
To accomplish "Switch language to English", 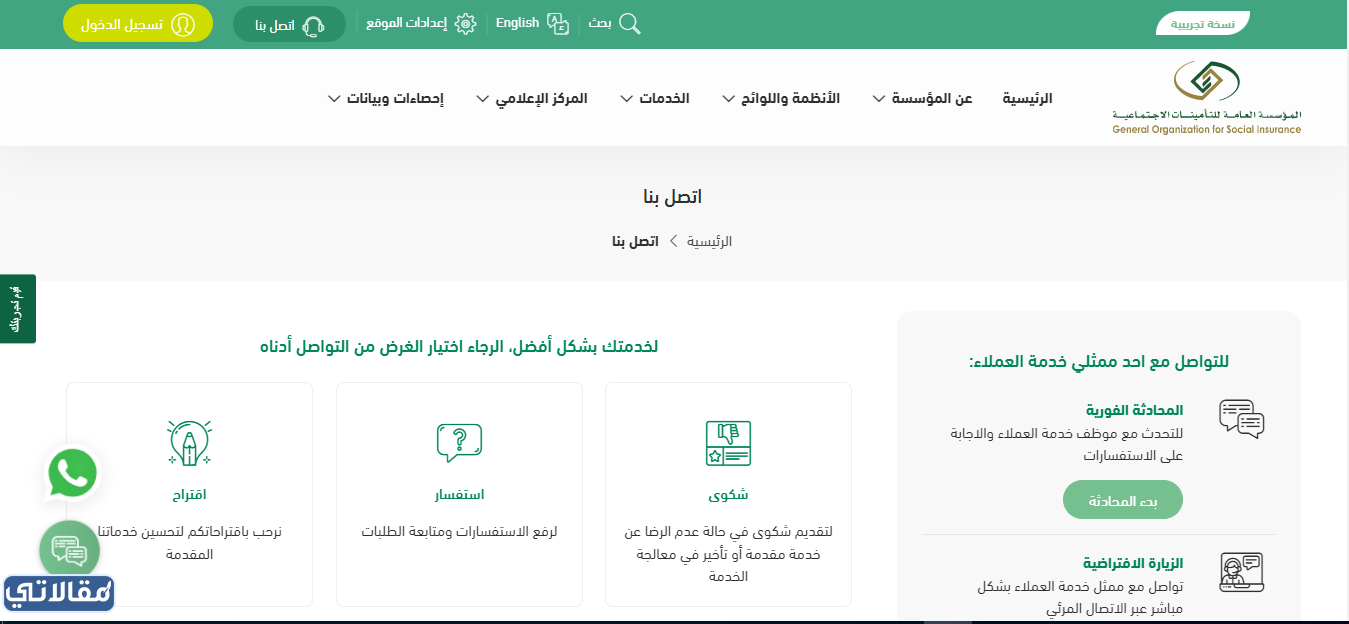I will coord(517,23).
